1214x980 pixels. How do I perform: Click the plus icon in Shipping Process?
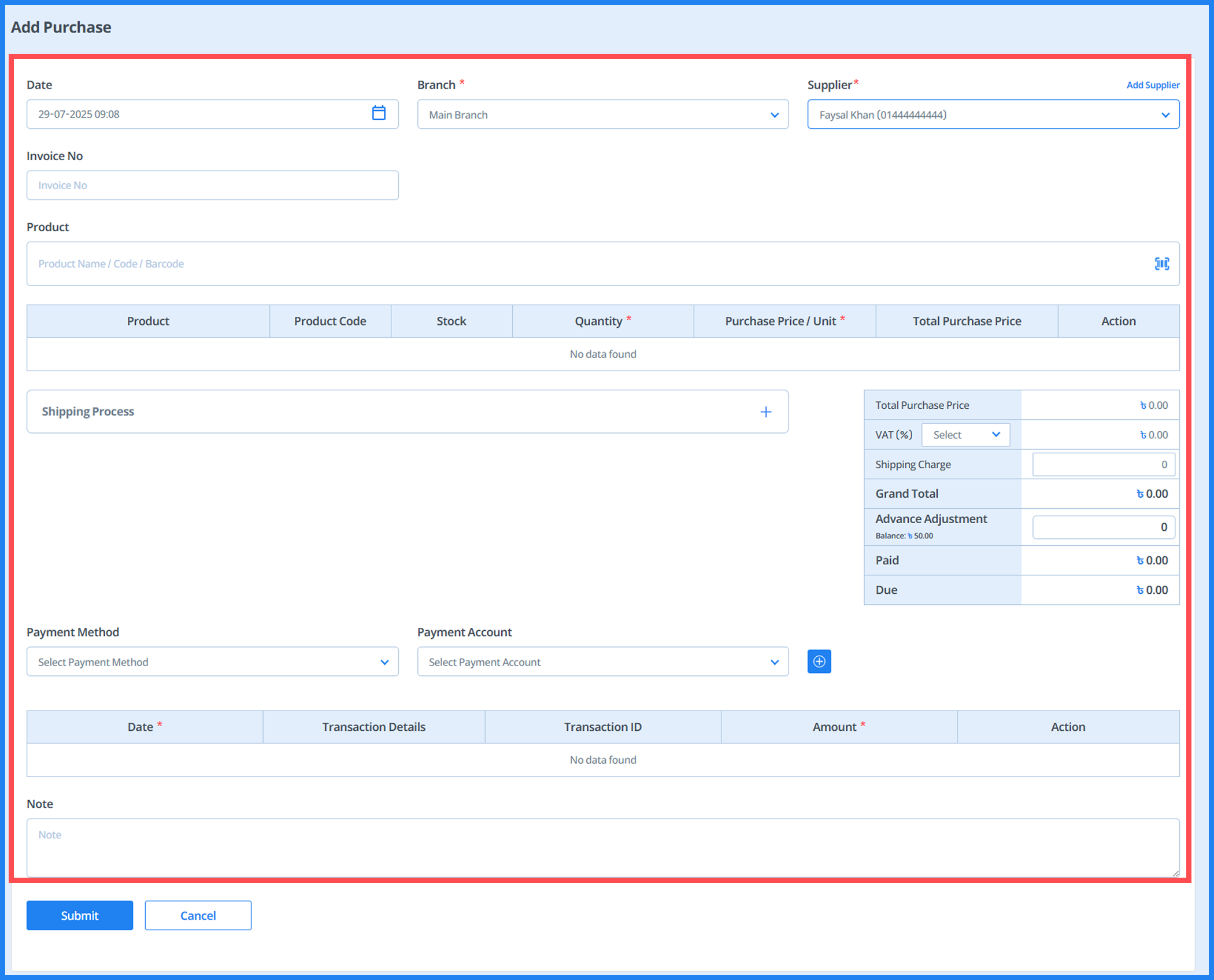pos(765,412)
